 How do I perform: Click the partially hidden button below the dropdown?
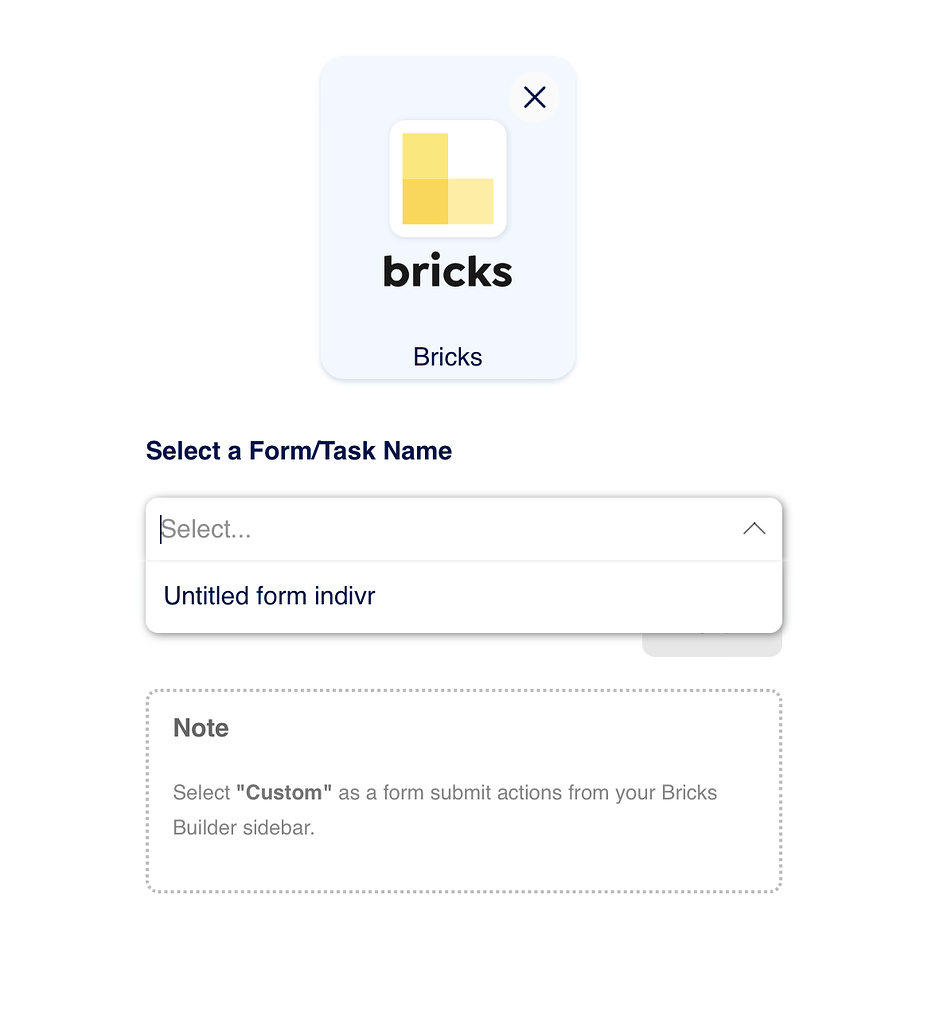(712, 645)
